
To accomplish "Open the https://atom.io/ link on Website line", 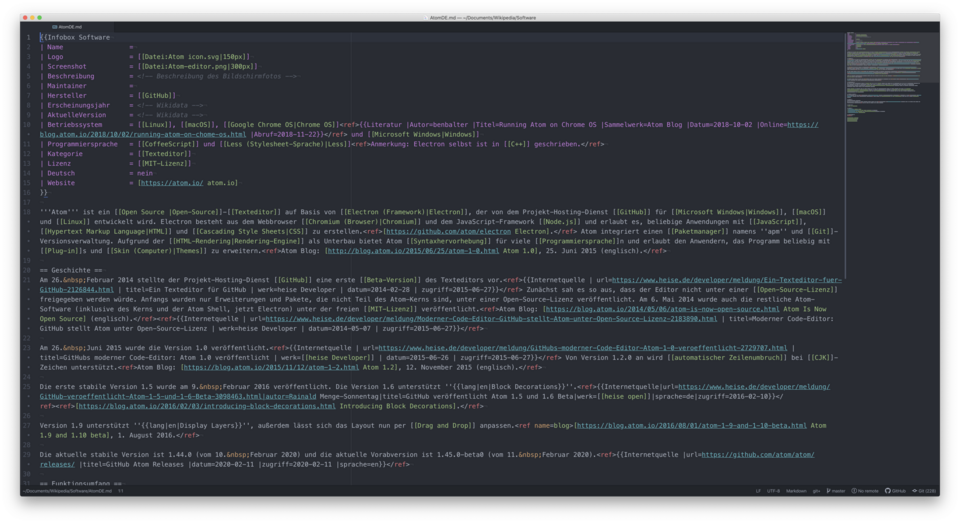I will [170, 183].
